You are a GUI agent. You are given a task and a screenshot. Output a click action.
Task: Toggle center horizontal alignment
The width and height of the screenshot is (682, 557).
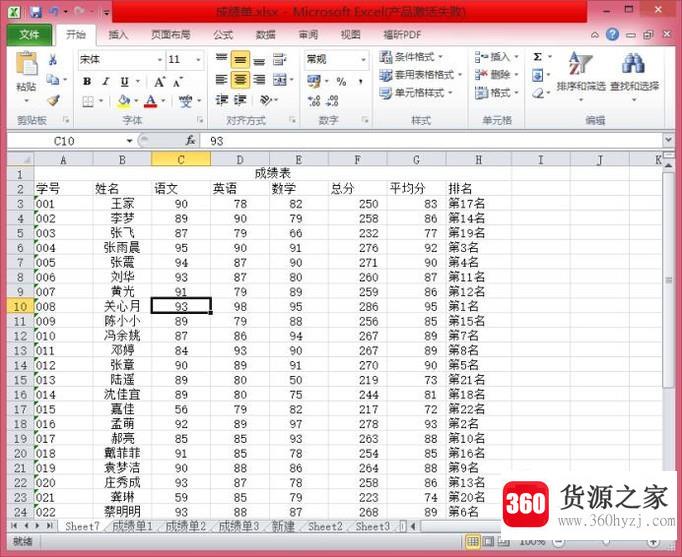tap(240, 80)
